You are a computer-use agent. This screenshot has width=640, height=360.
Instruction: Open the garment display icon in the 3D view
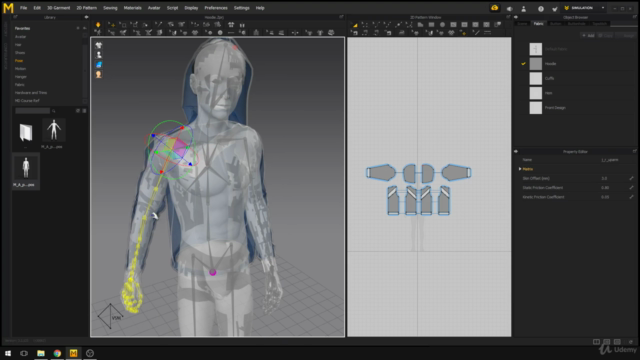pyautogui.click(x=98, y=45)
